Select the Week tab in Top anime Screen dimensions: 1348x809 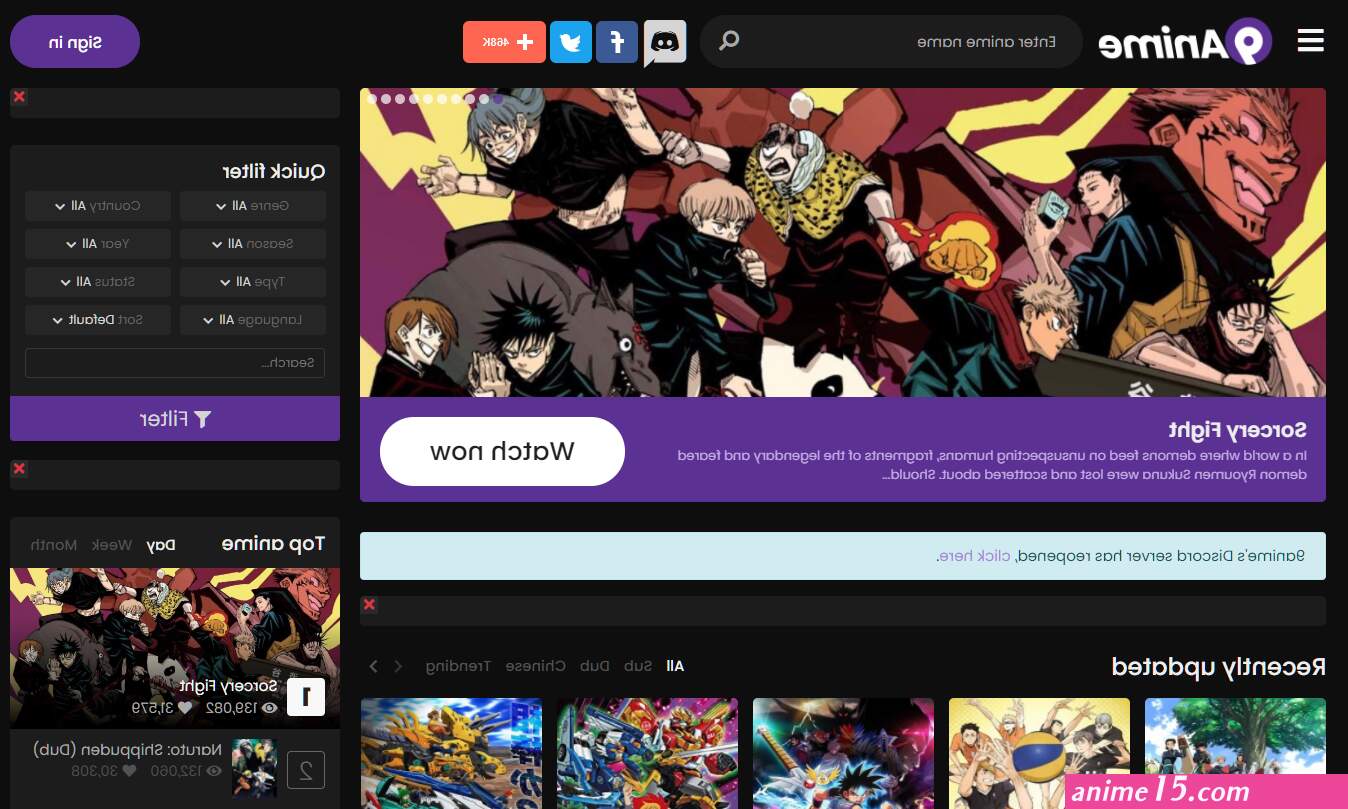tap(112, 545)
